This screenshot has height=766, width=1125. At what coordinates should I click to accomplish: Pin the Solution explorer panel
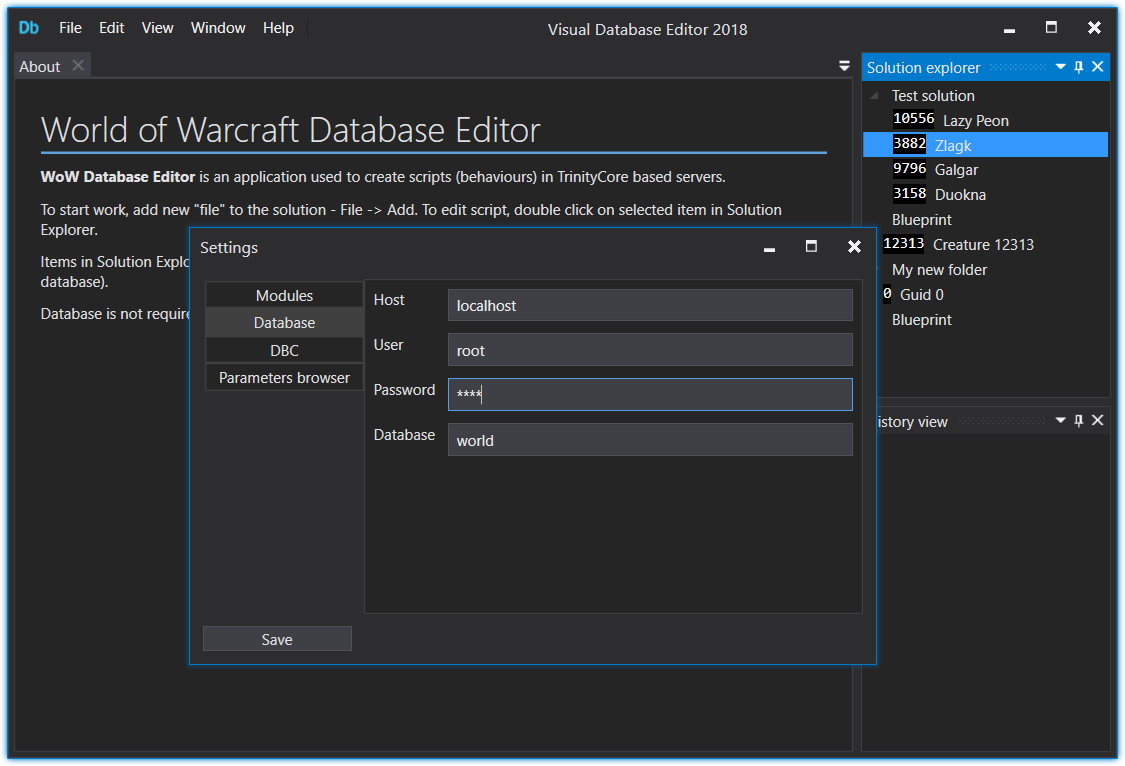pyautogui.click(x=1078, y=67)
